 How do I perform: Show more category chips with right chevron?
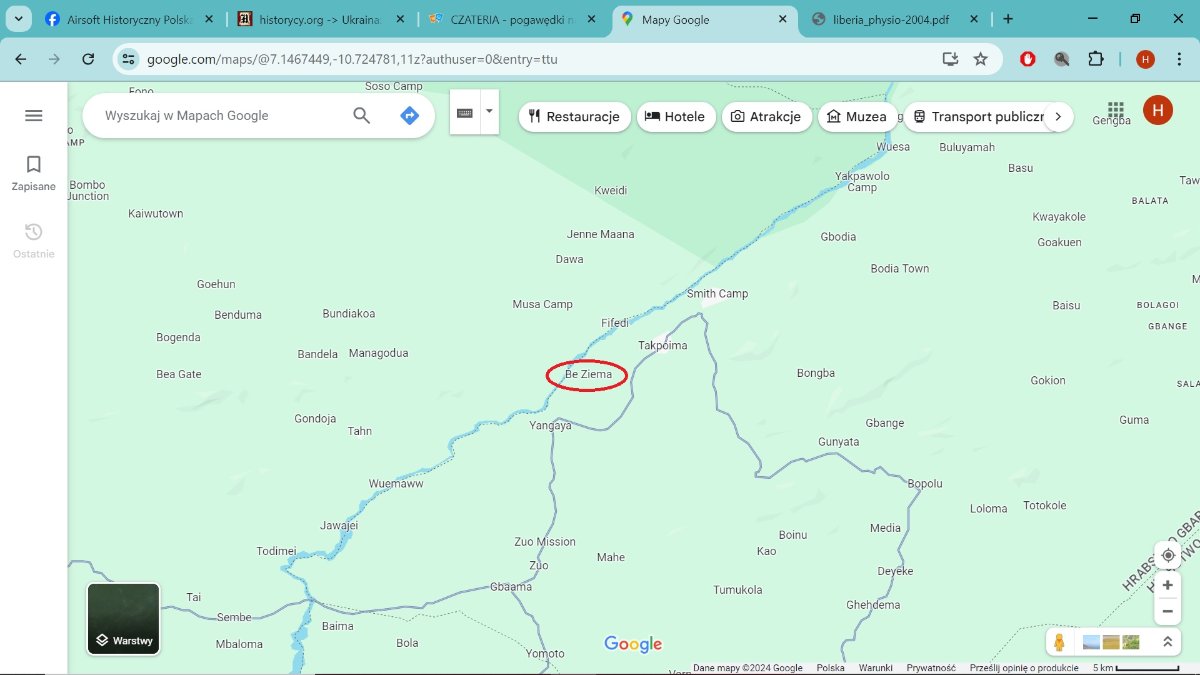1058,117
